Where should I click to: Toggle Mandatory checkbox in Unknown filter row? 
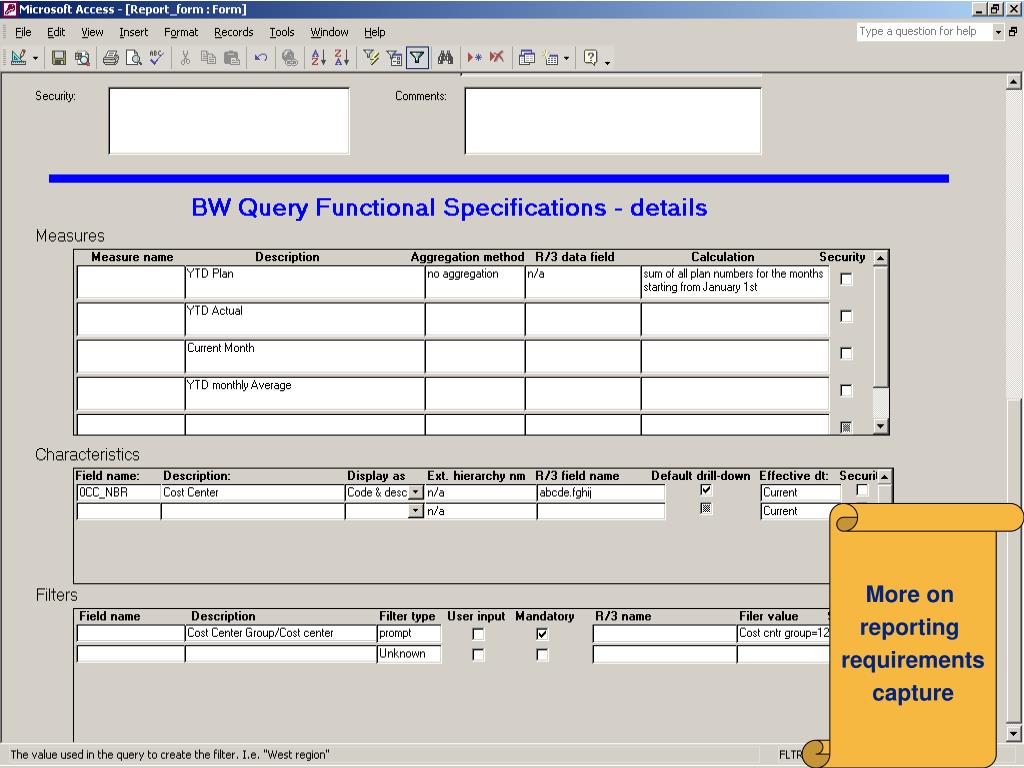542,654
